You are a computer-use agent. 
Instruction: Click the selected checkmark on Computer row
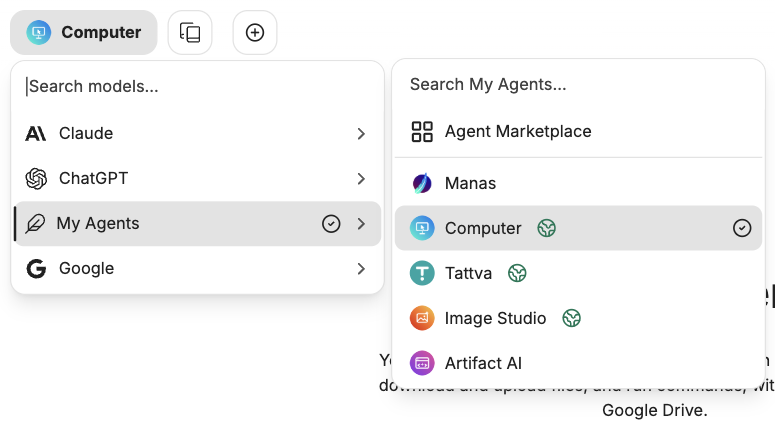[x=742, y=228]
